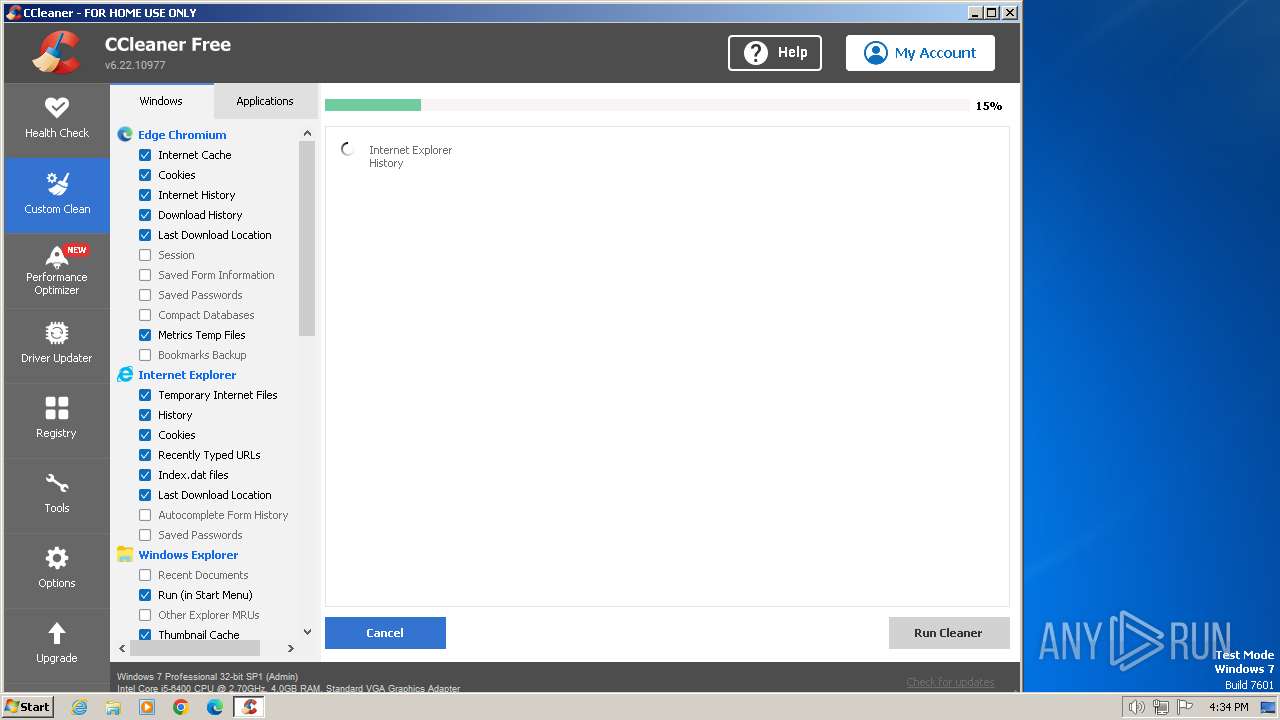The height and width of the screenshot is (720, 1280).
Task: Open Microsoft Edge from taskbar
Action: tap(214, 707)
